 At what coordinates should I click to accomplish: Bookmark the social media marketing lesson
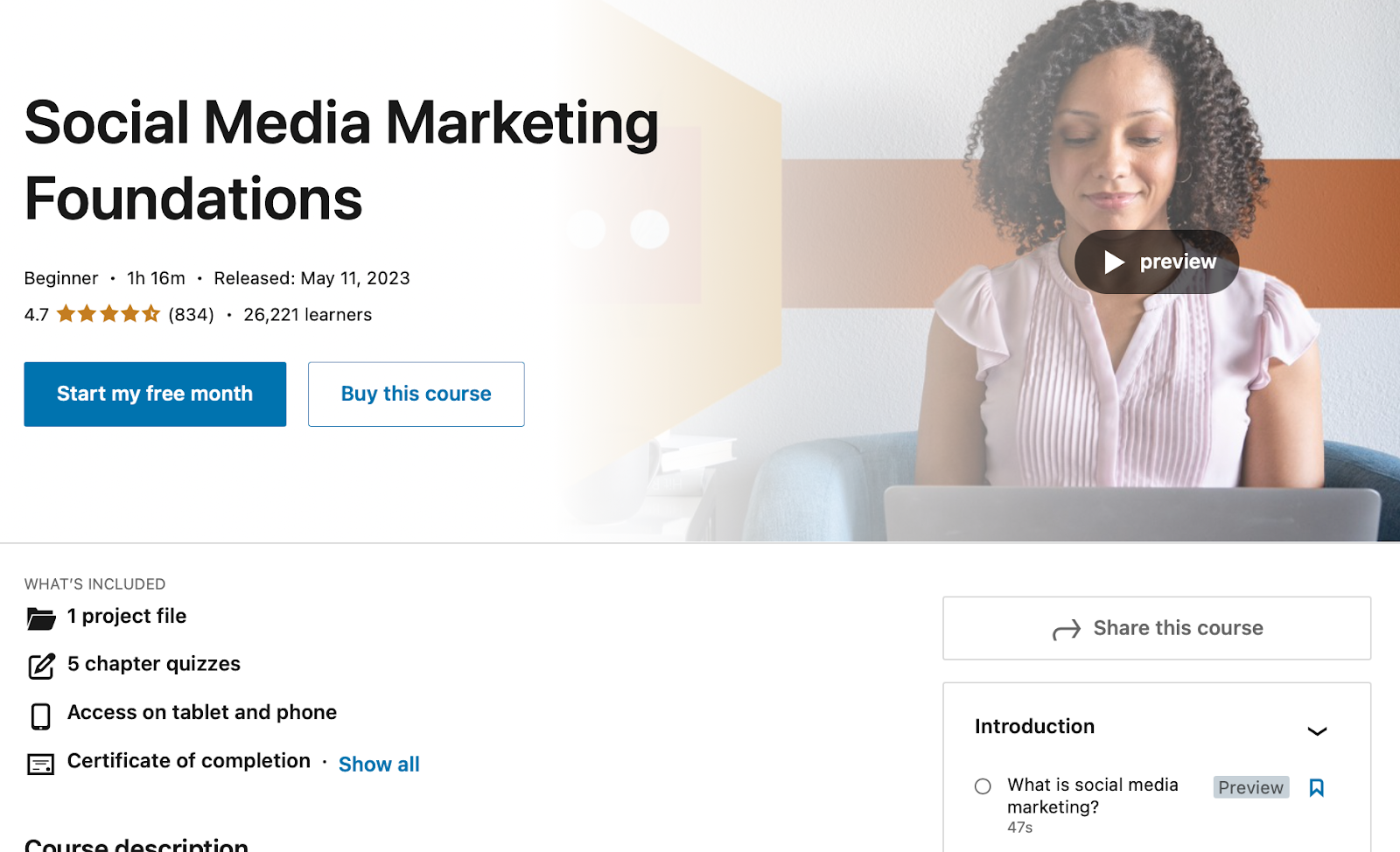(1316, 787)
